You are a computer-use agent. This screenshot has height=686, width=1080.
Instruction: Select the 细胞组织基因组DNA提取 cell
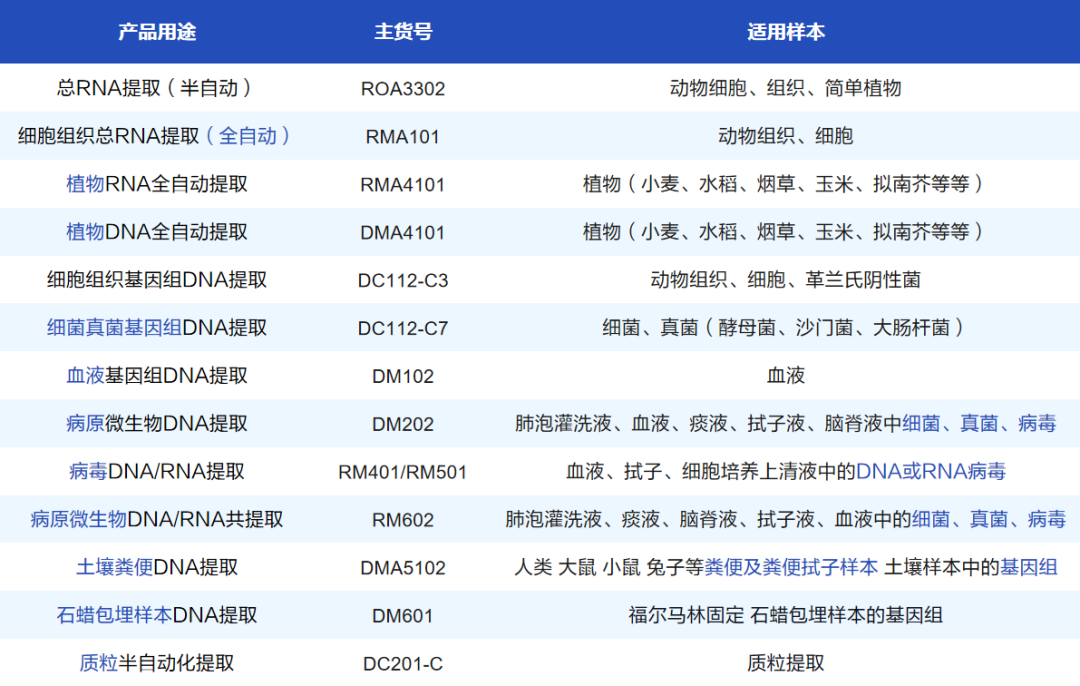click(157, 280)
